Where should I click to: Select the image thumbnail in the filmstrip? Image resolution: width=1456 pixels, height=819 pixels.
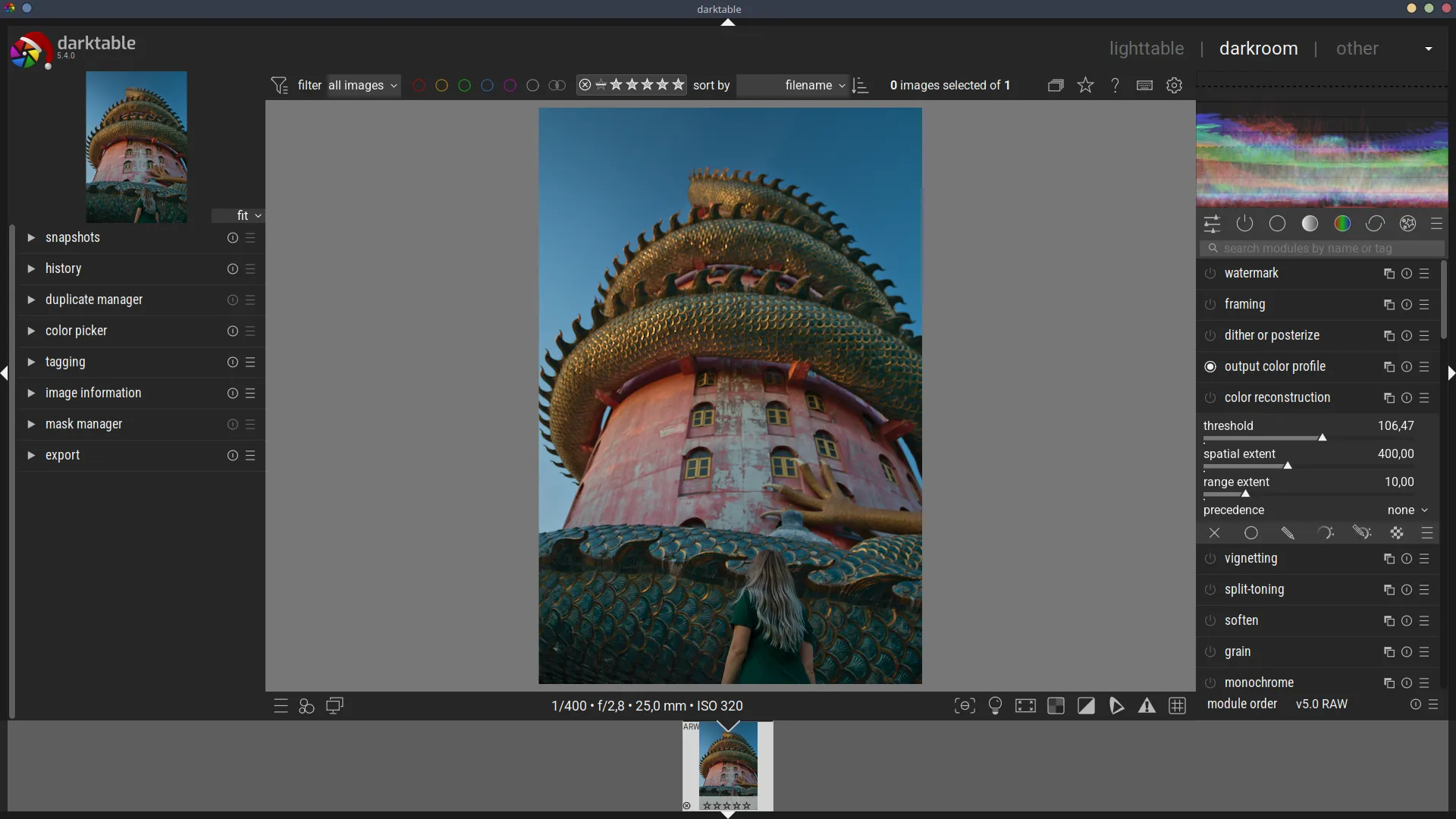point(726,767)
